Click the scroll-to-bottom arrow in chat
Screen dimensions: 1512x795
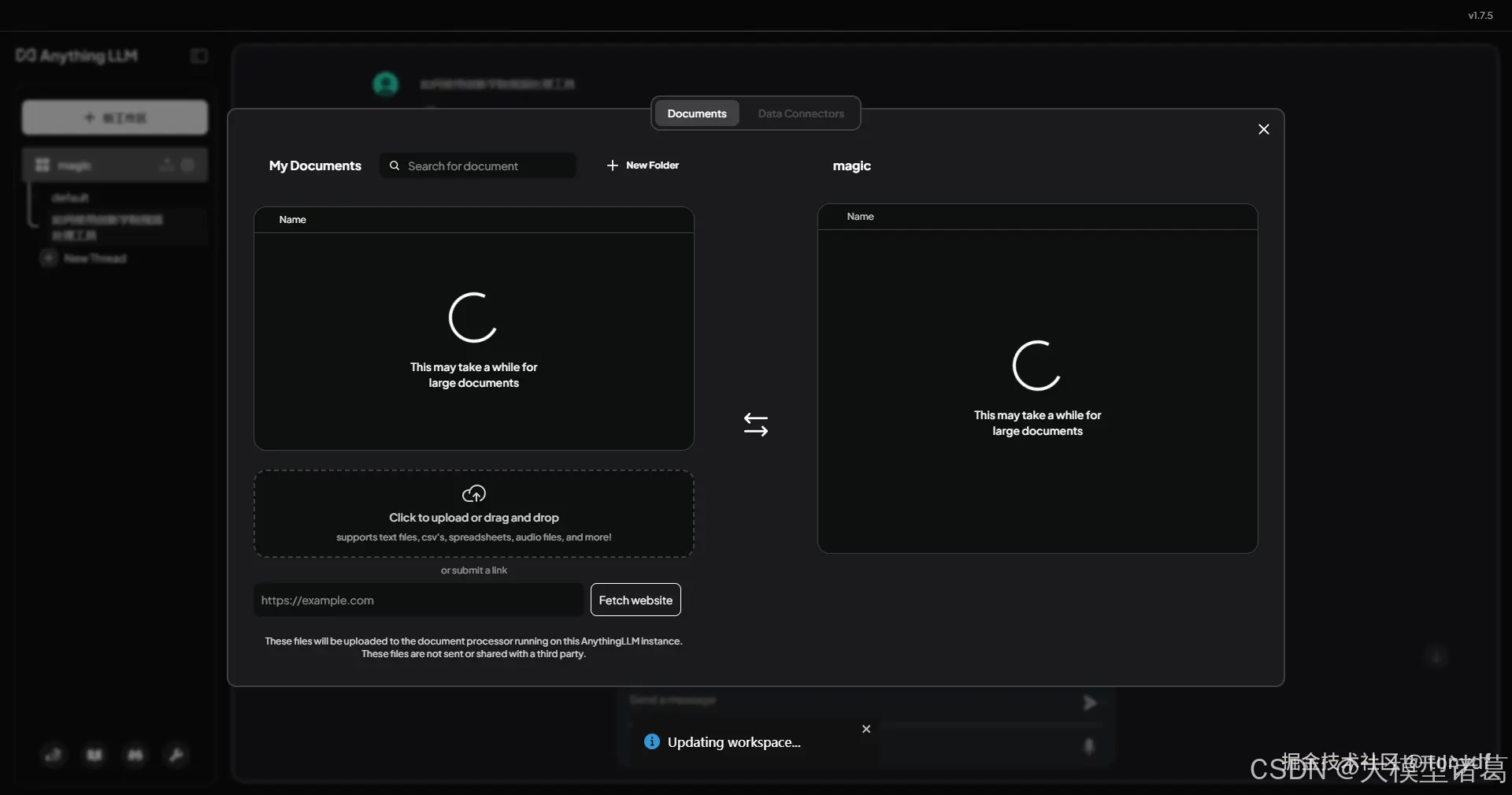(1436, 656)
